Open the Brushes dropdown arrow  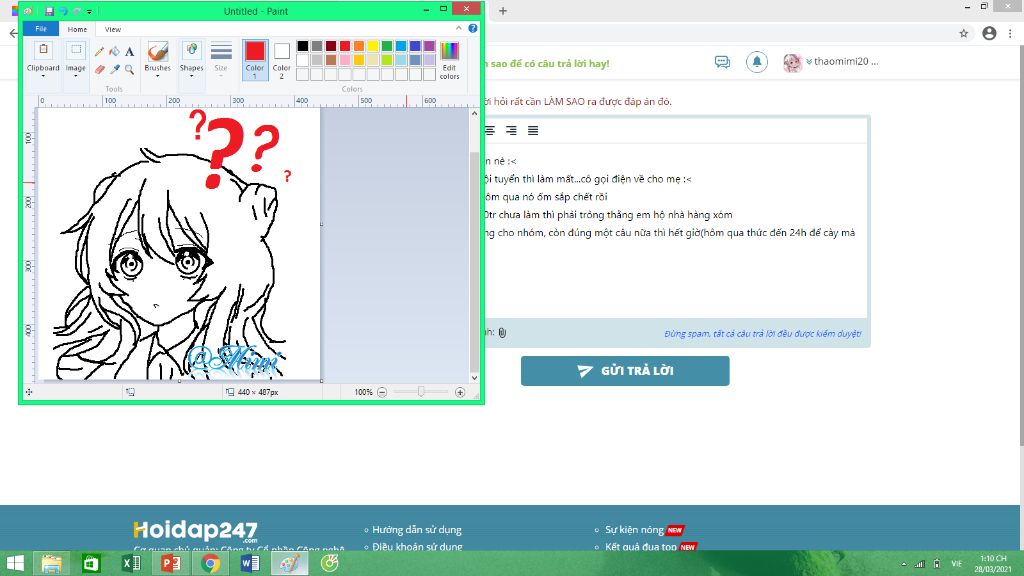[157, 76]
